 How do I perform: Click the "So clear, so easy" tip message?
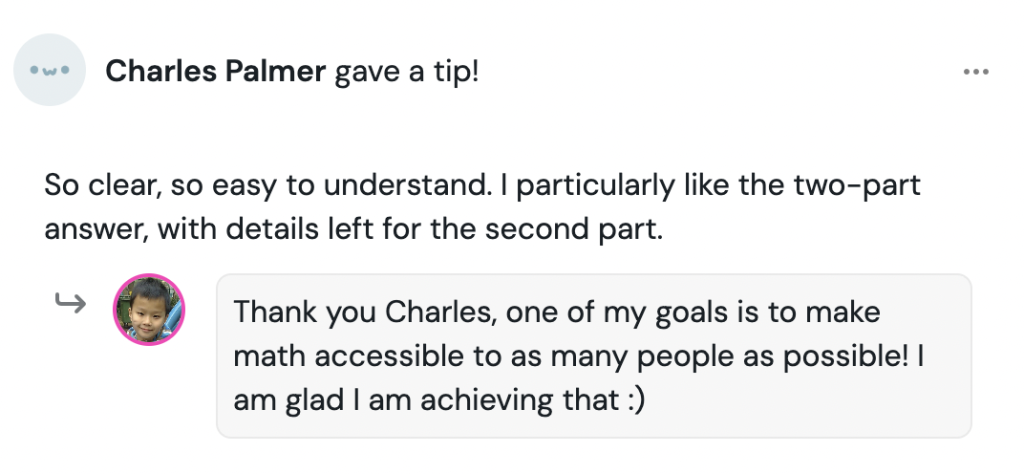click(160, 185)
